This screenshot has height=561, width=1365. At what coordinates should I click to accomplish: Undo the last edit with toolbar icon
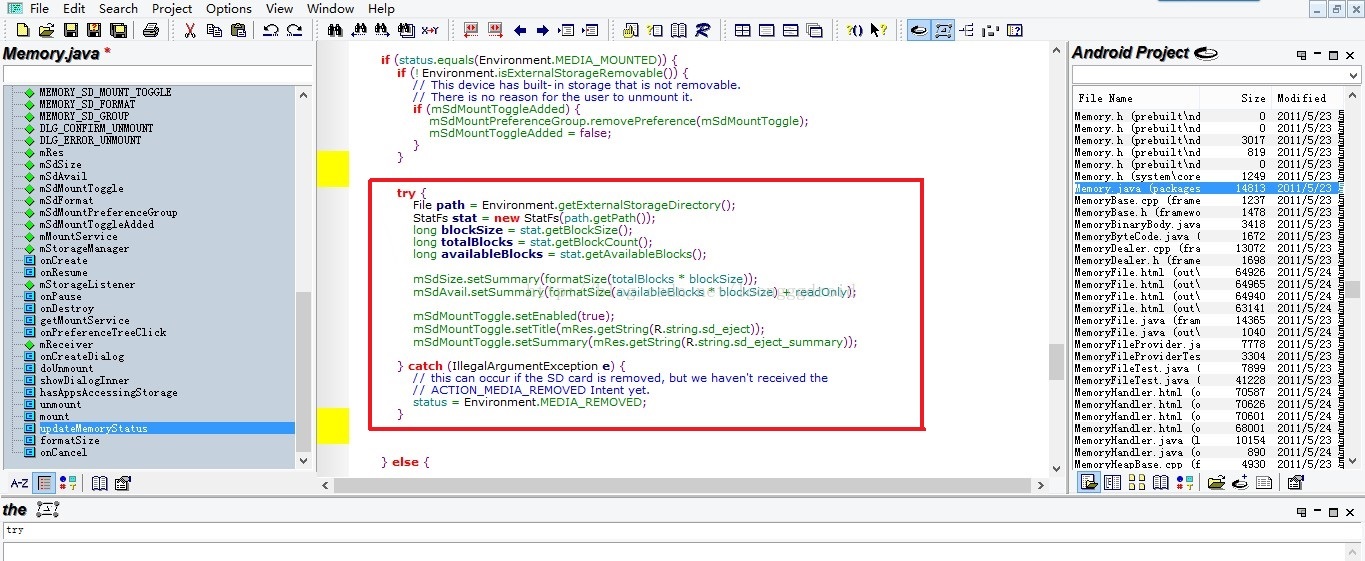click(x=270, y=30)
